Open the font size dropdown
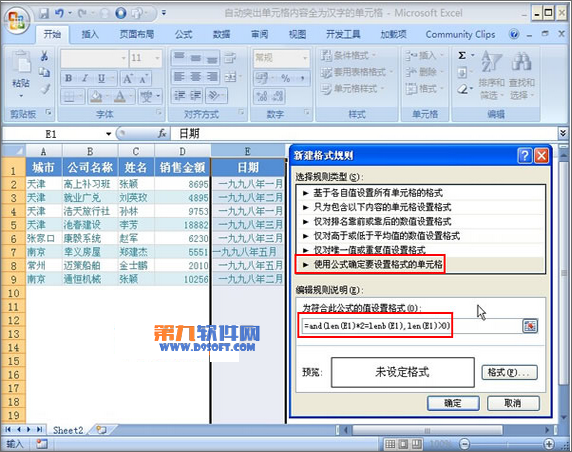572x452 pixels. pos(158,58)
